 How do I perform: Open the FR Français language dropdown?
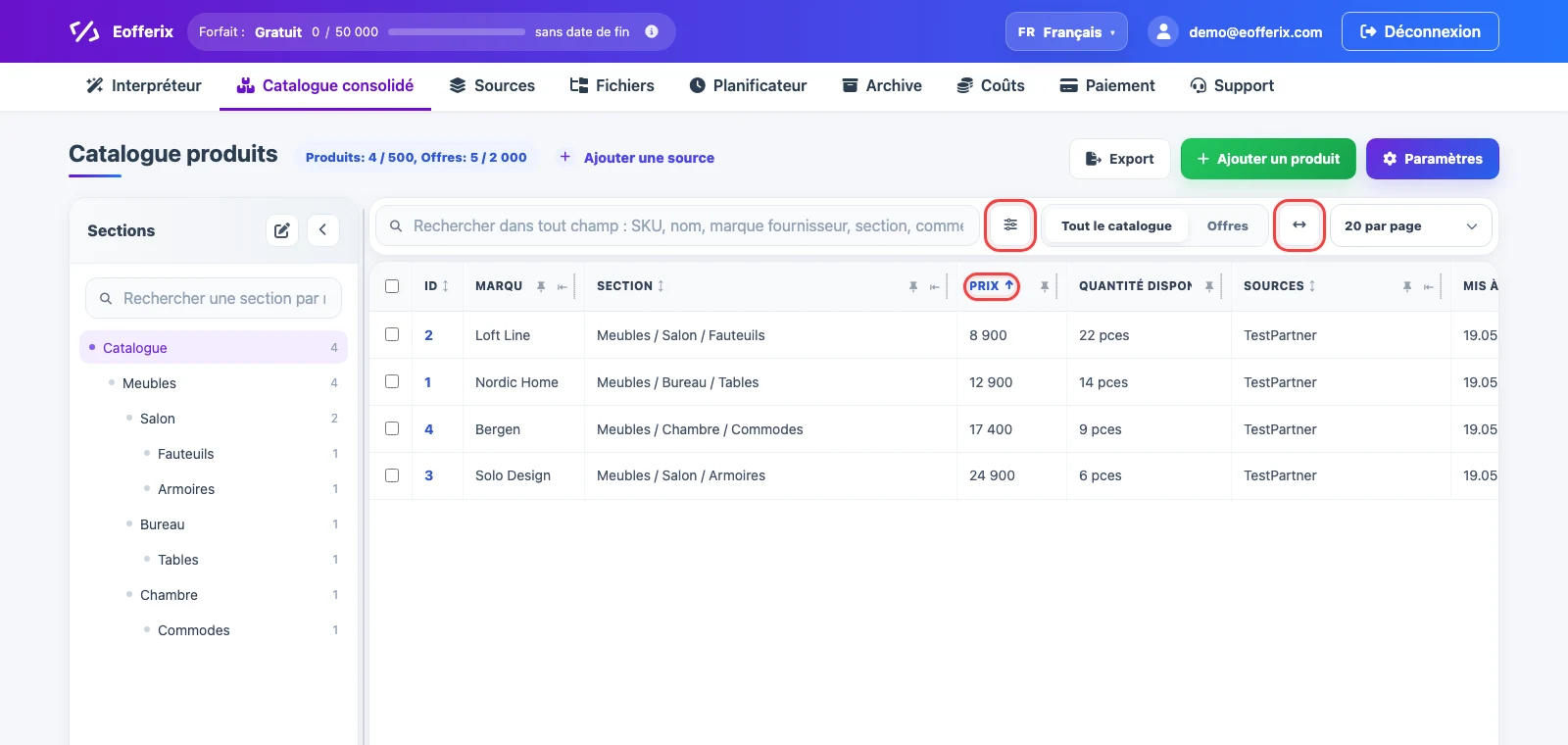[1066, 31]
